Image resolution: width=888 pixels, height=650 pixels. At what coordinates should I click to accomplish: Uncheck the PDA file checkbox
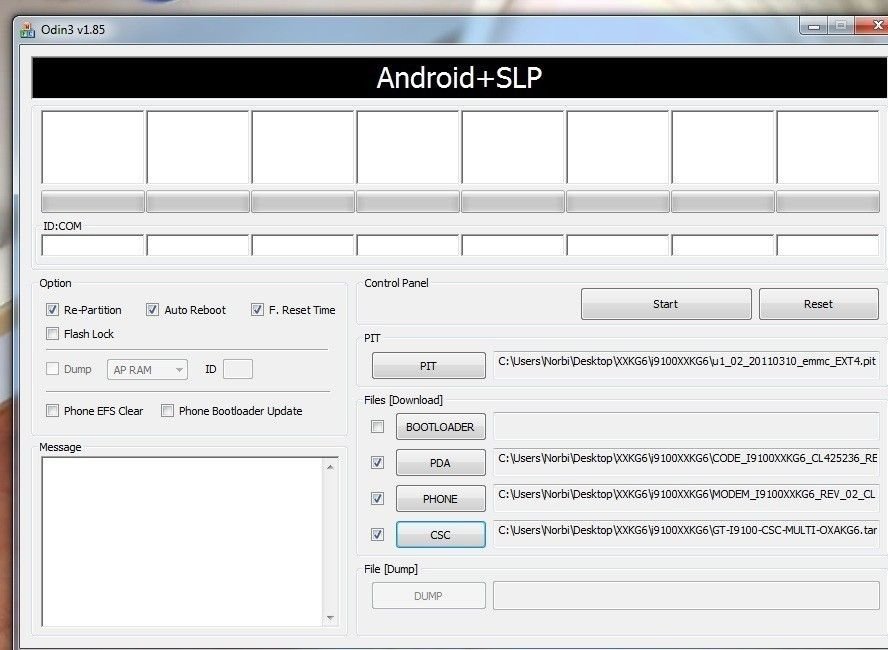point(377,463)
